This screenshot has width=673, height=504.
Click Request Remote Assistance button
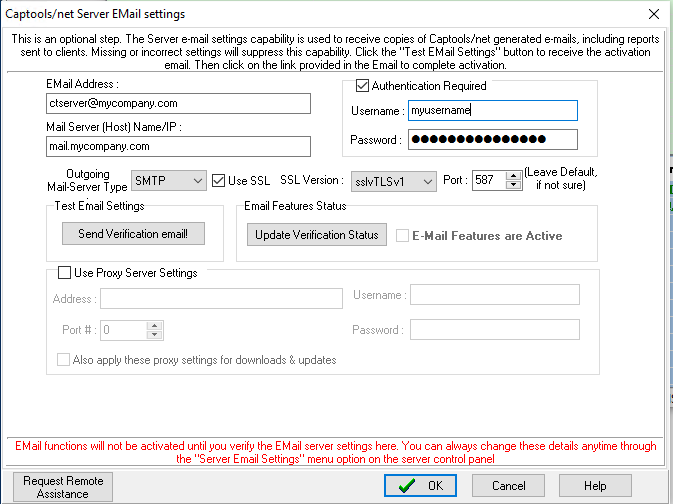point(63,487)
